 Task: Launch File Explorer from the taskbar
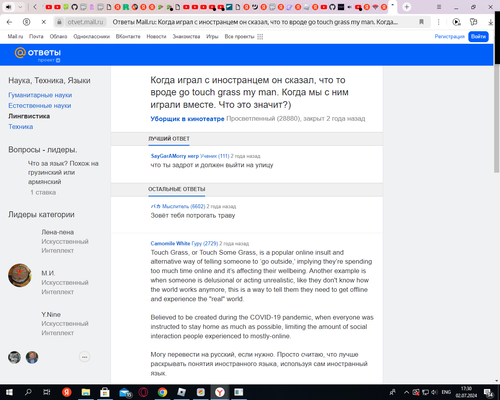pyautogui.click(x=86, y=392)
